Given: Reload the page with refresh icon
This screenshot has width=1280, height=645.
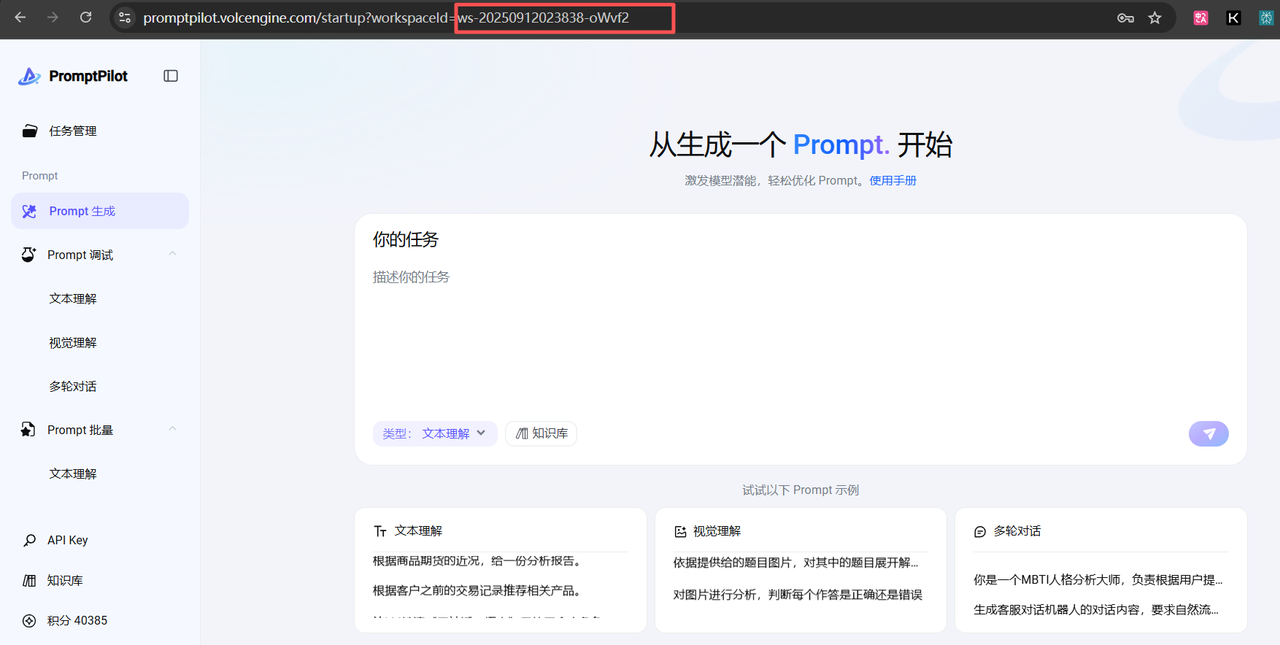Looking at the screenshot, I should pos(86,17).
